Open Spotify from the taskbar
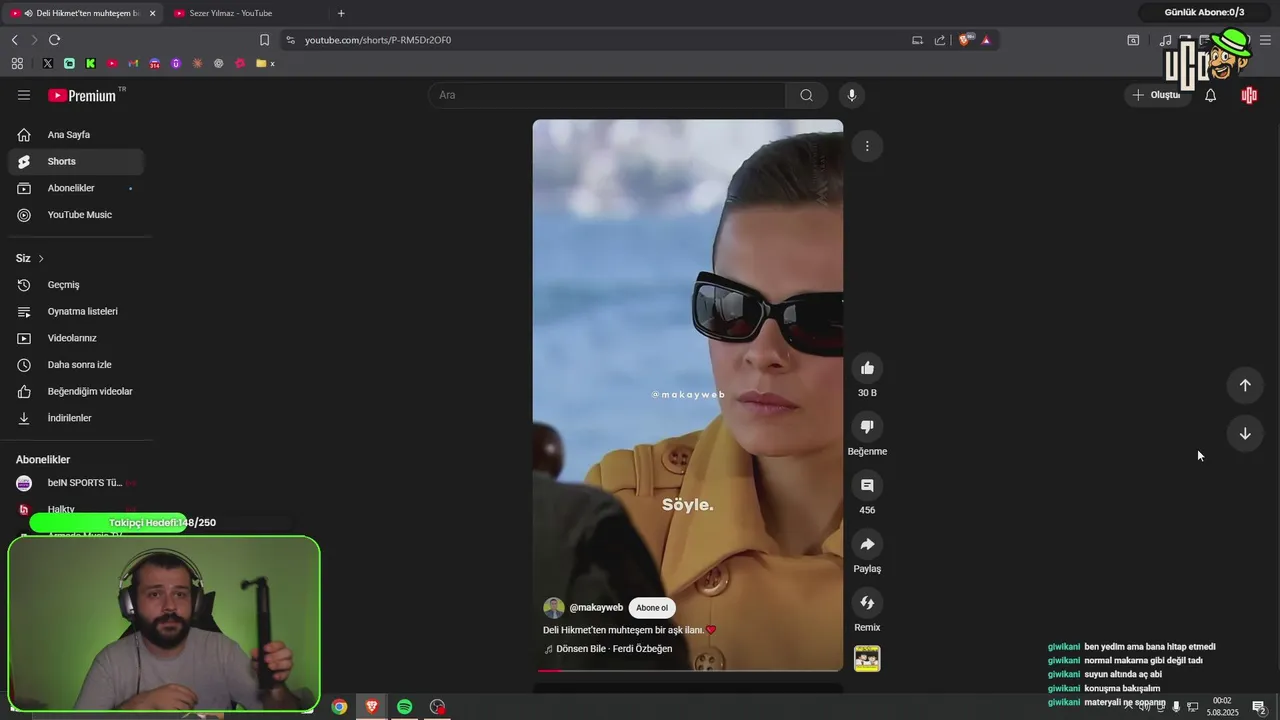Screen dimensions: 1280x720 click(x=404, y=707)
